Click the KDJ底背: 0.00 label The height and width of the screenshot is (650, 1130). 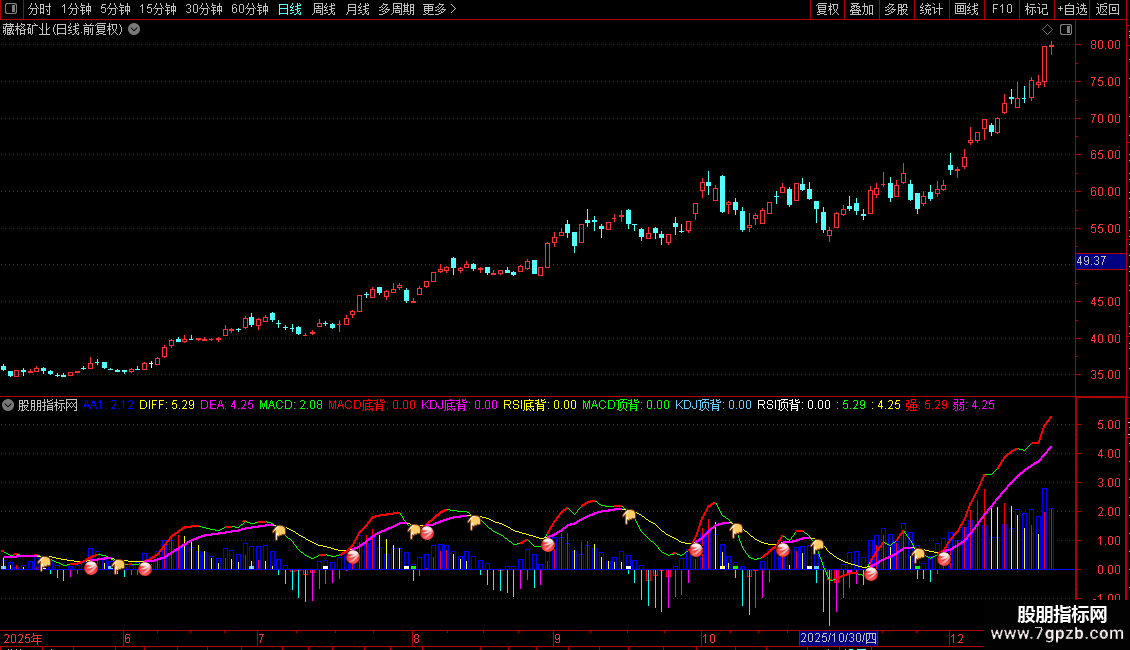459,405
